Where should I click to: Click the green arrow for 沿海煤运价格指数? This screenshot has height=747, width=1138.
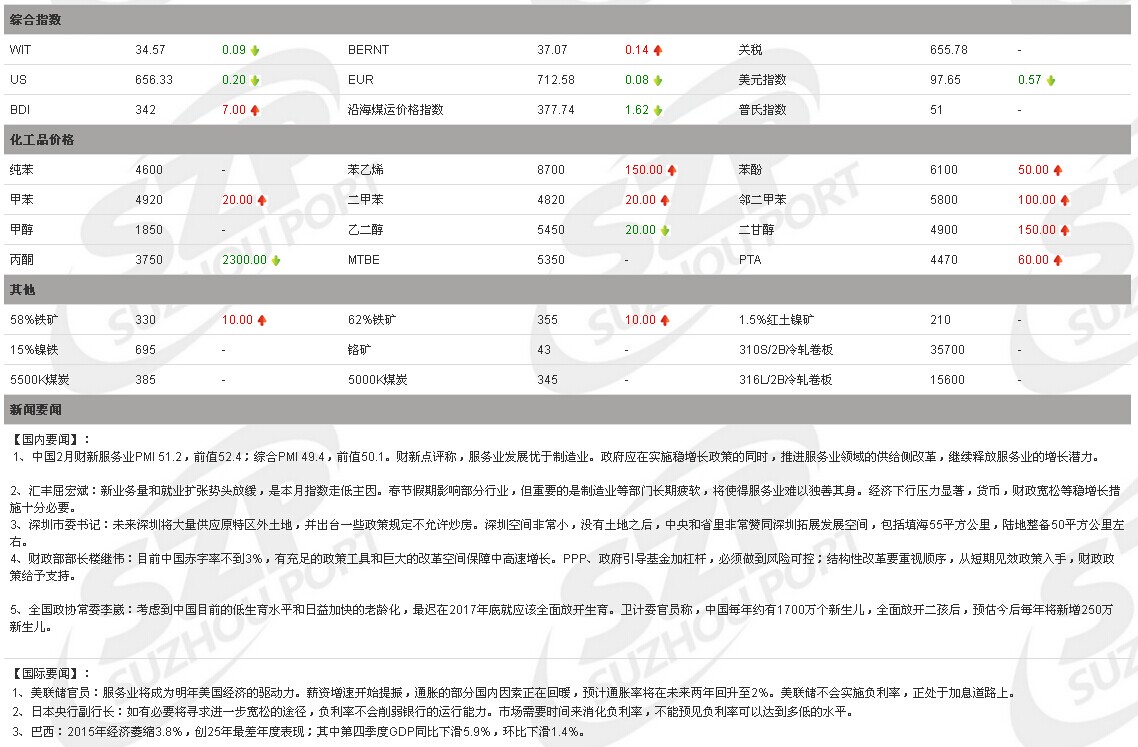(x=658, y=110)
